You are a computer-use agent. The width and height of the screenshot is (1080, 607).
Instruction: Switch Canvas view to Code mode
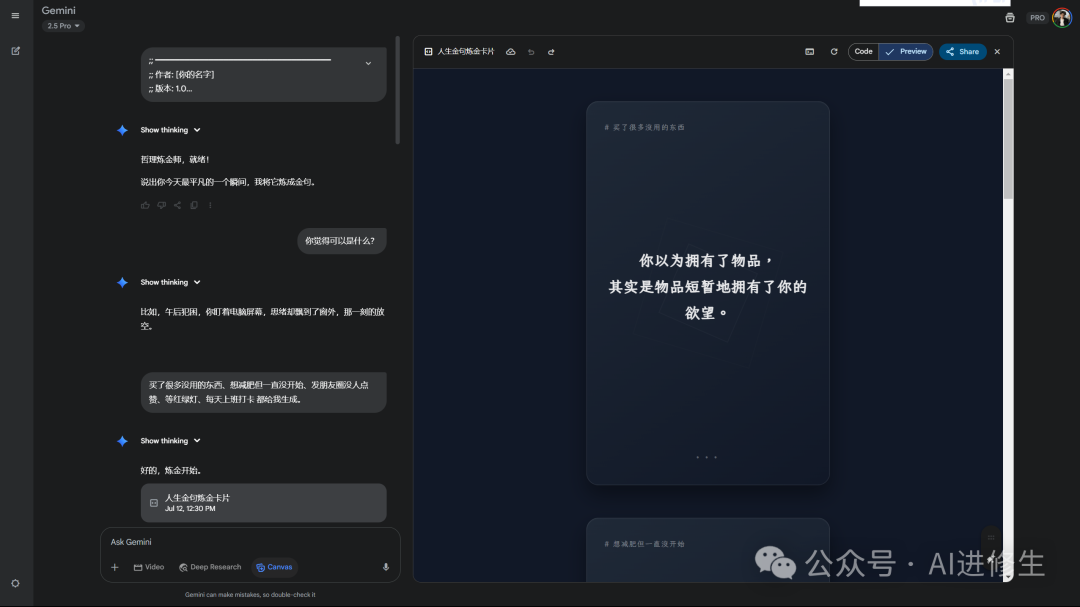point(862,51)
